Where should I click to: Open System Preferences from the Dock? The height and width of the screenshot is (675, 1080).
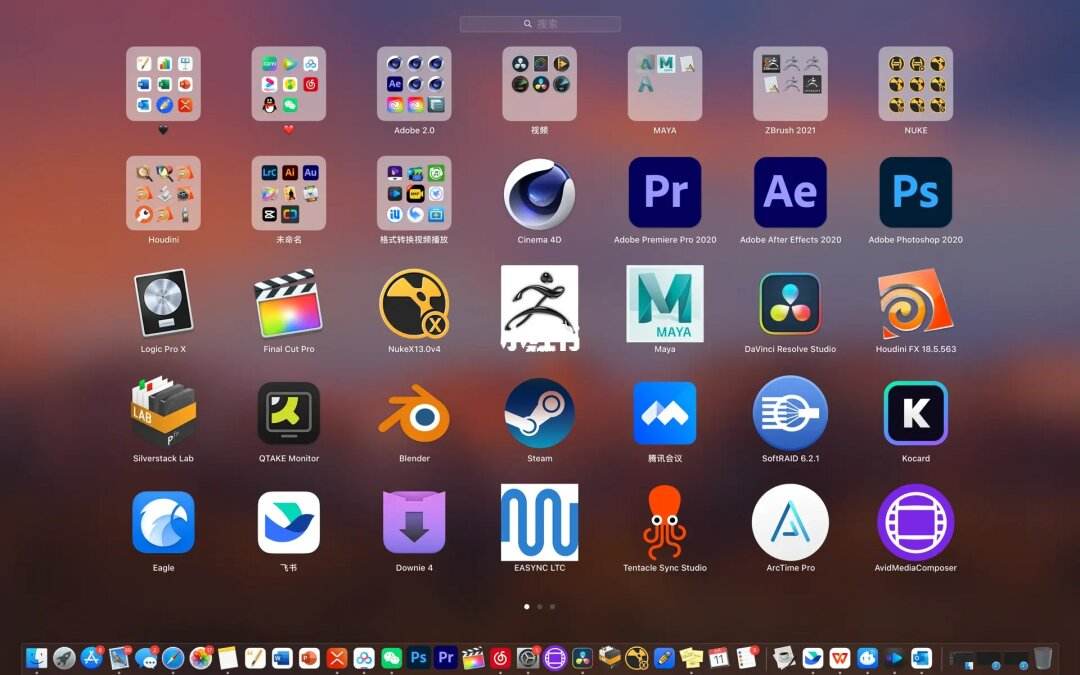tap(528, 658)
